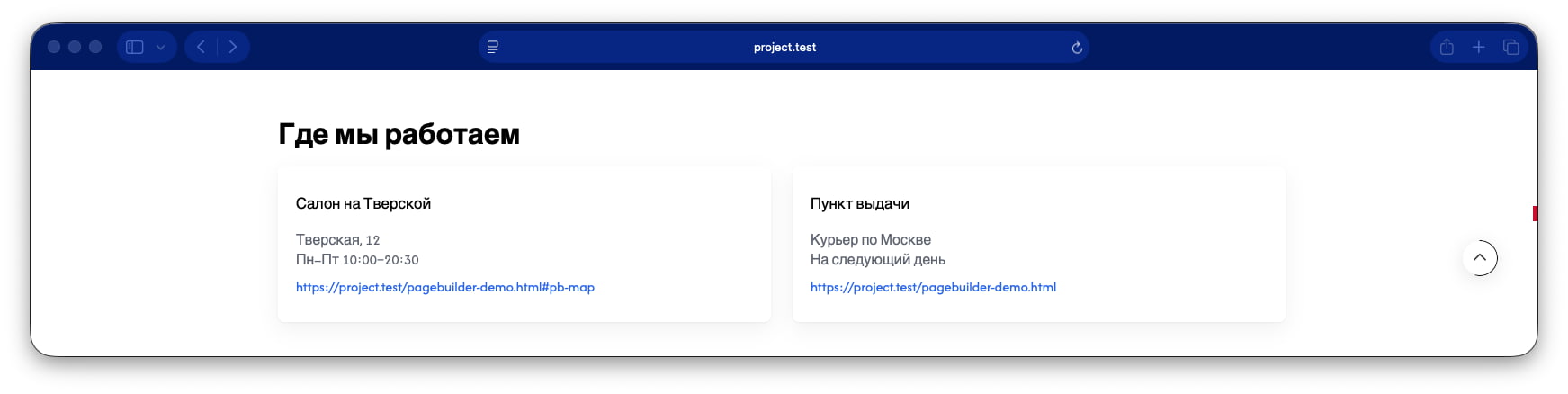Toggle the Safari sidebar icon
This screenshot has width=1568, height=394.
point(135,47)
